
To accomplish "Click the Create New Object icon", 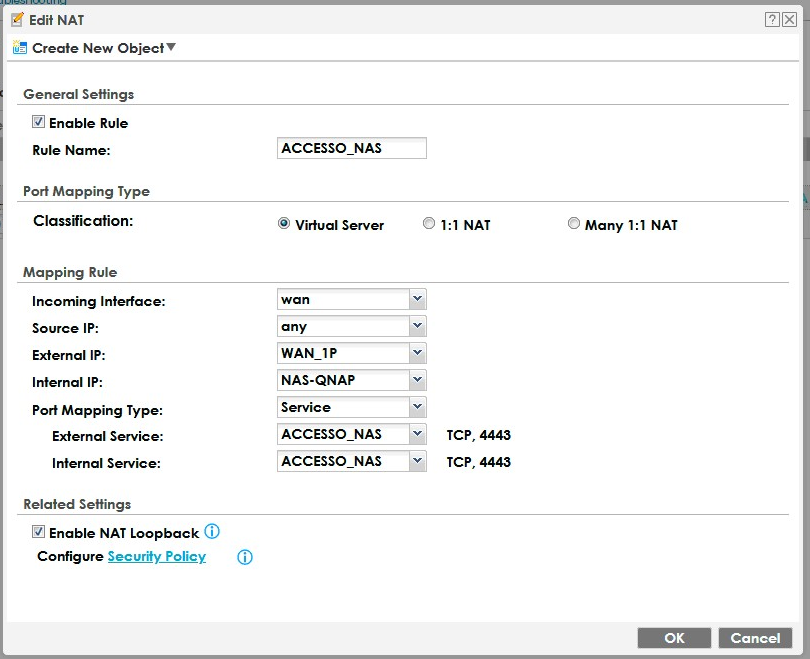I will point(18,47).
